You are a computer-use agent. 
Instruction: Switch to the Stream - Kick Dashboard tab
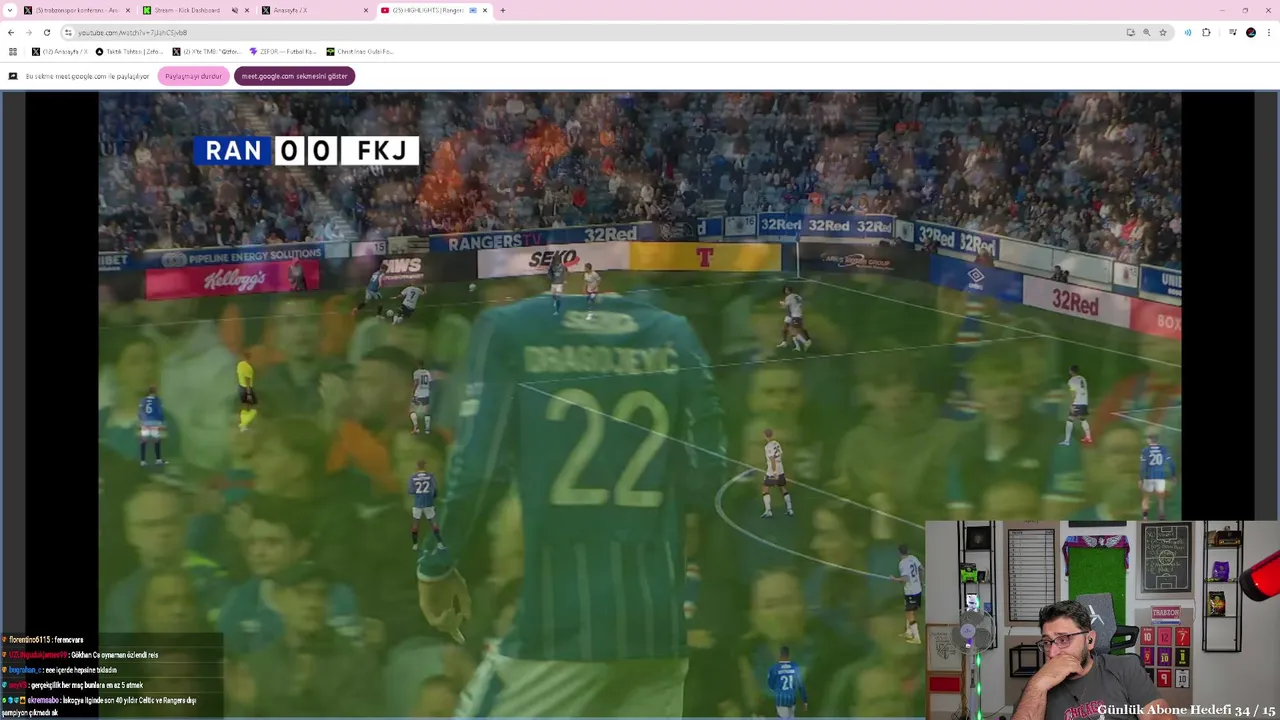coord(195,10)
